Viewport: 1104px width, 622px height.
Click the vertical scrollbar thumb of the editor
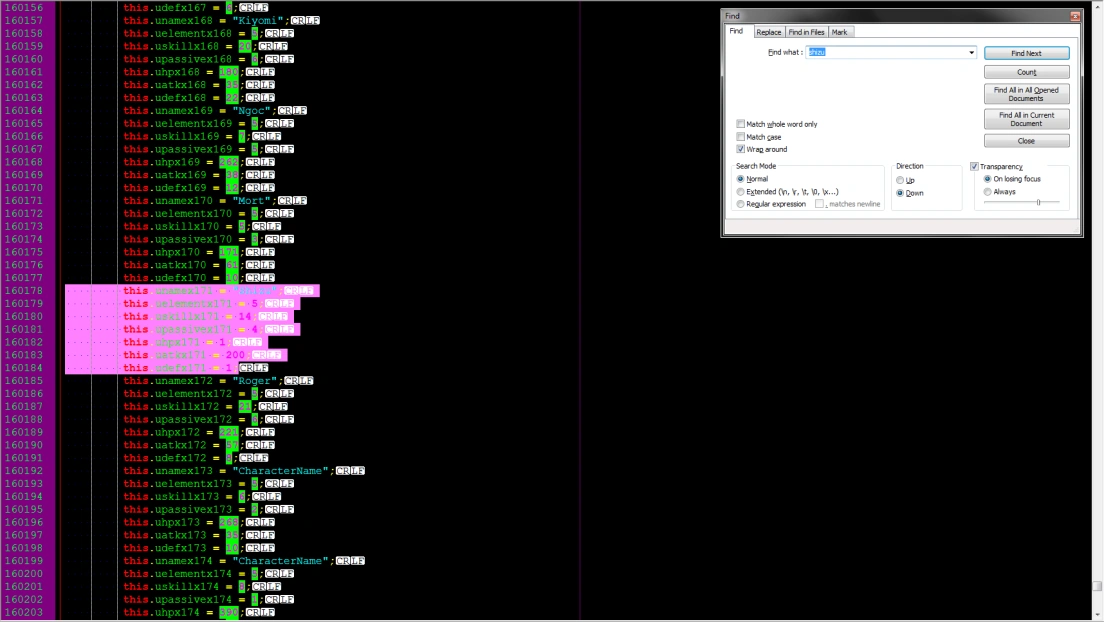pos(1097,586)
